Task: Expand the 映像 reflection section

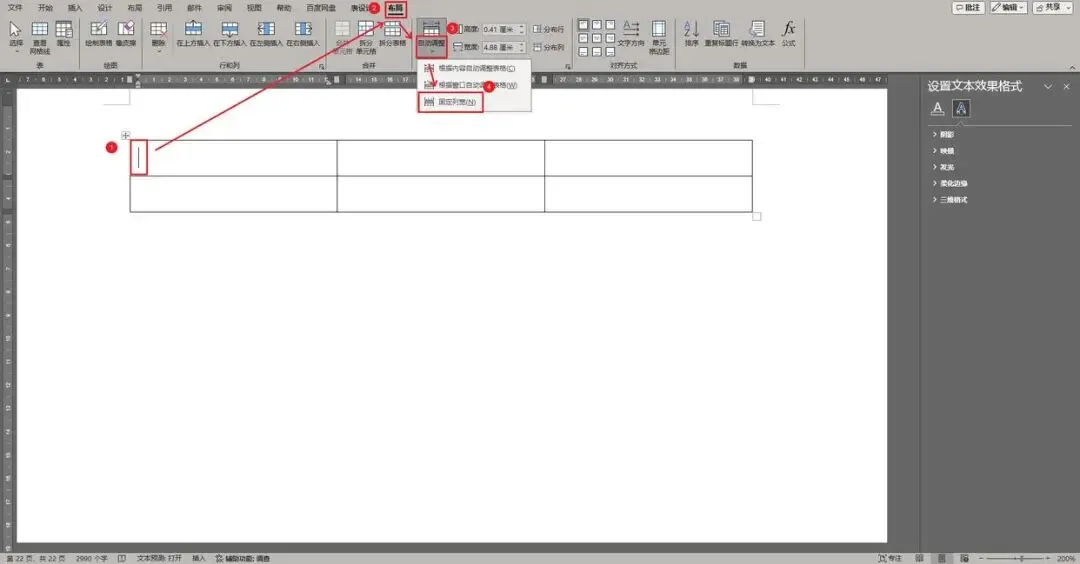Action: coord(944,151)
